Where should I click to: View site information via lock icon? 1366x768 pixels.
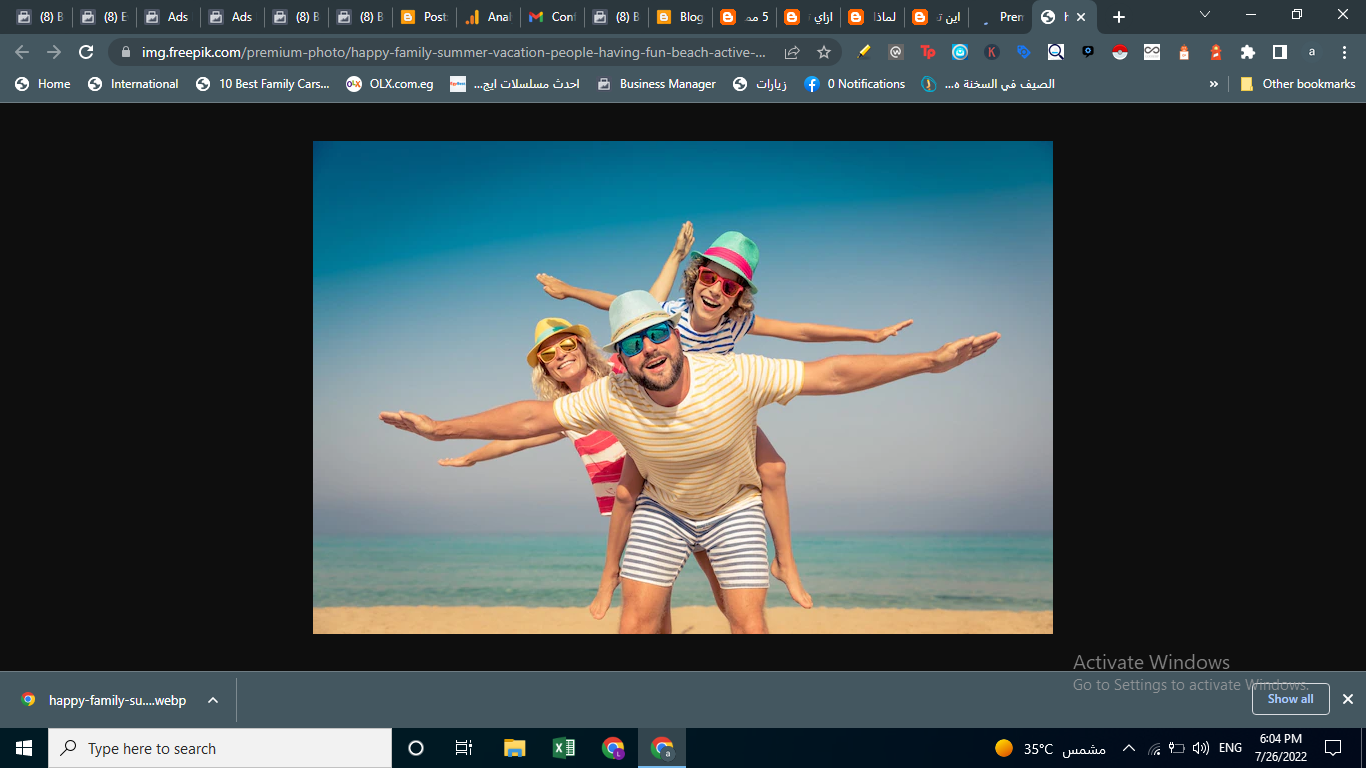coord(126,52)
